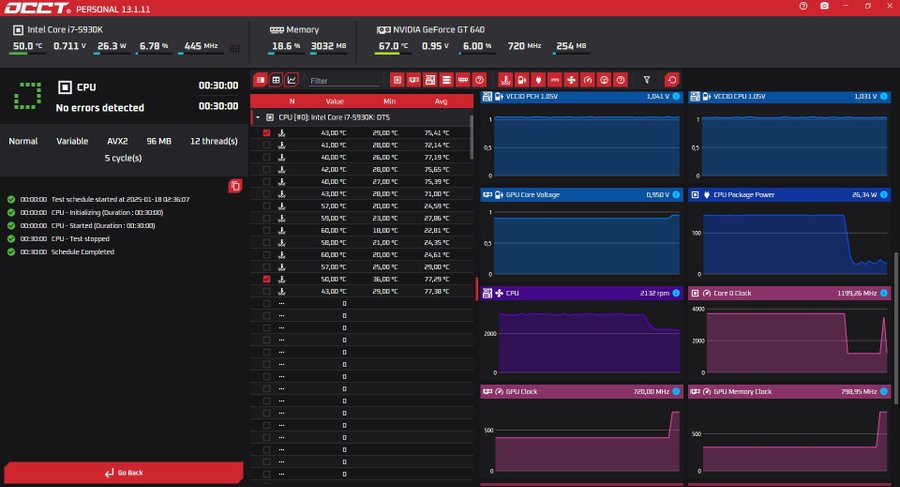
Task: Toggle the GPU sensor source filter icon
Action: click(x=413, y=80)
